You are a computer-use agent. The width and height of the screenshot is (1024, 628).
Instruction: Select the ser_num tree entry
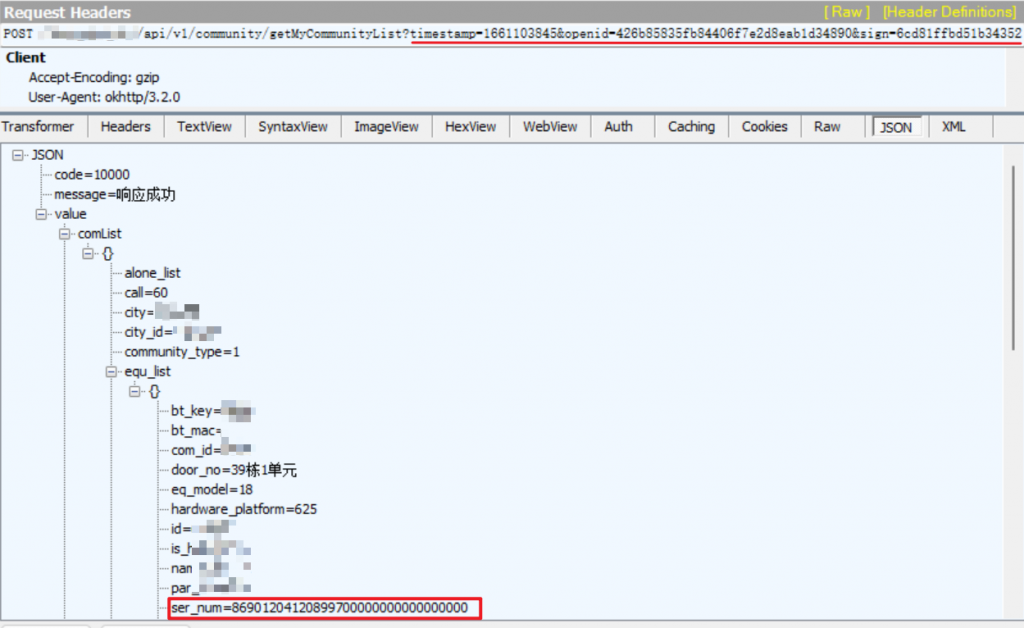(x=319, y=607)
